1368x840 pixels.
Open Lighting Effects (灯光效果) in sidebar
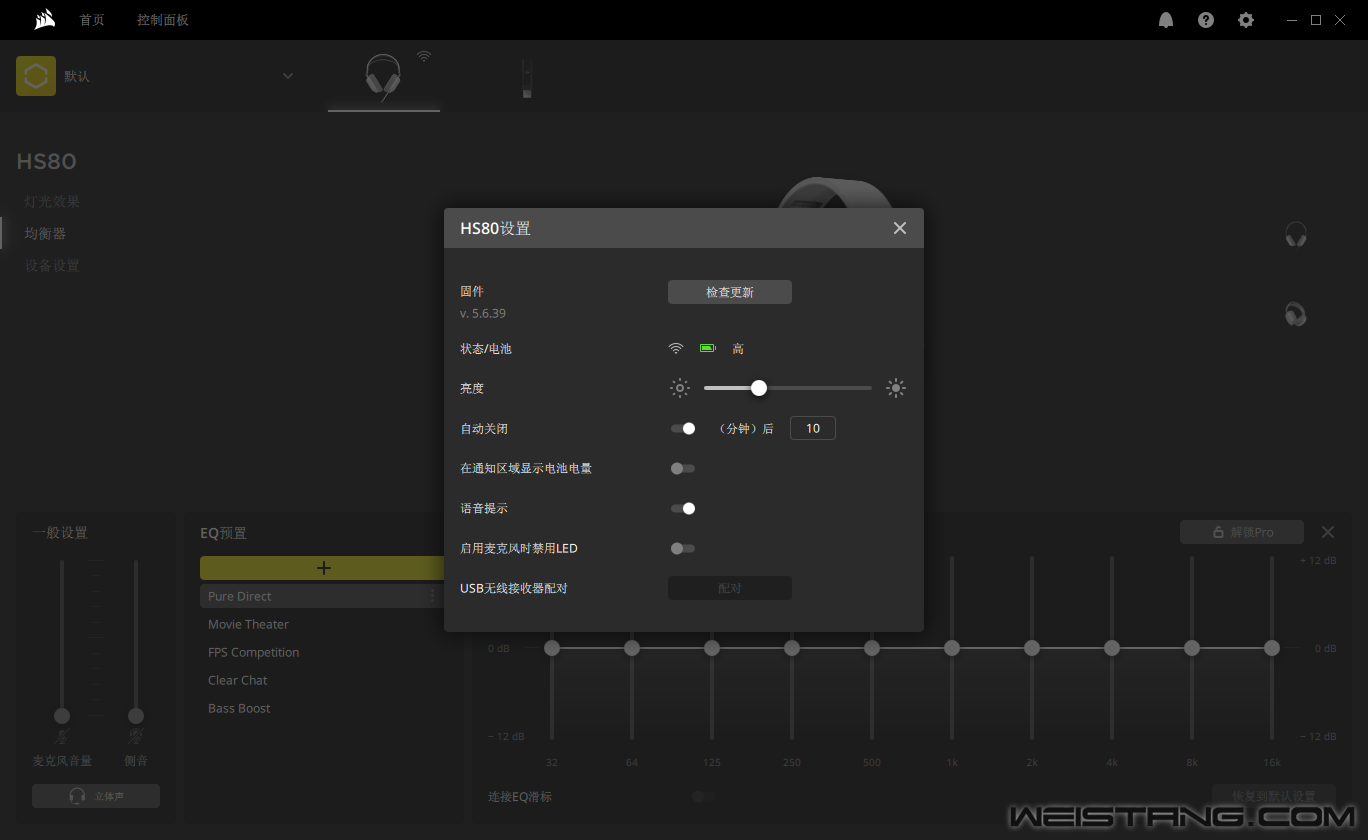(x=52, y=201)
